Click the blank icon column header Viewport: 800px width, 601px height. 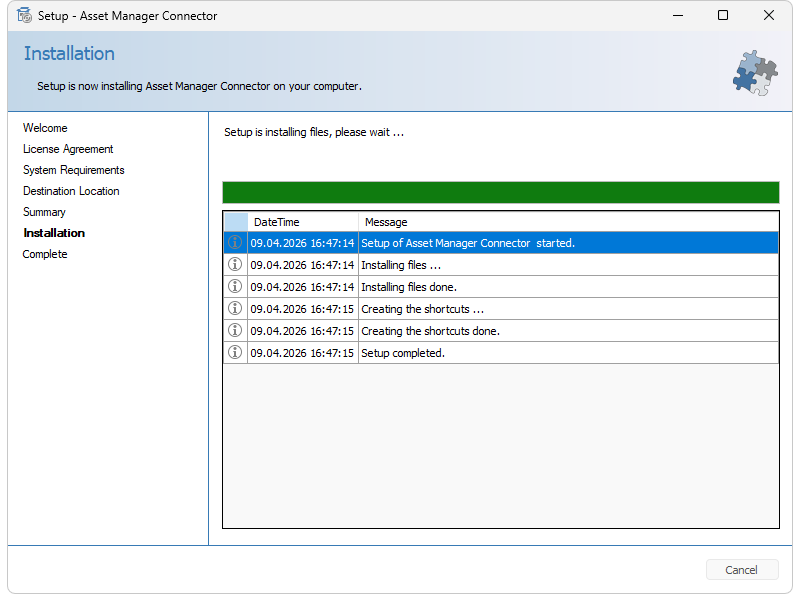[x=236, y=222]
